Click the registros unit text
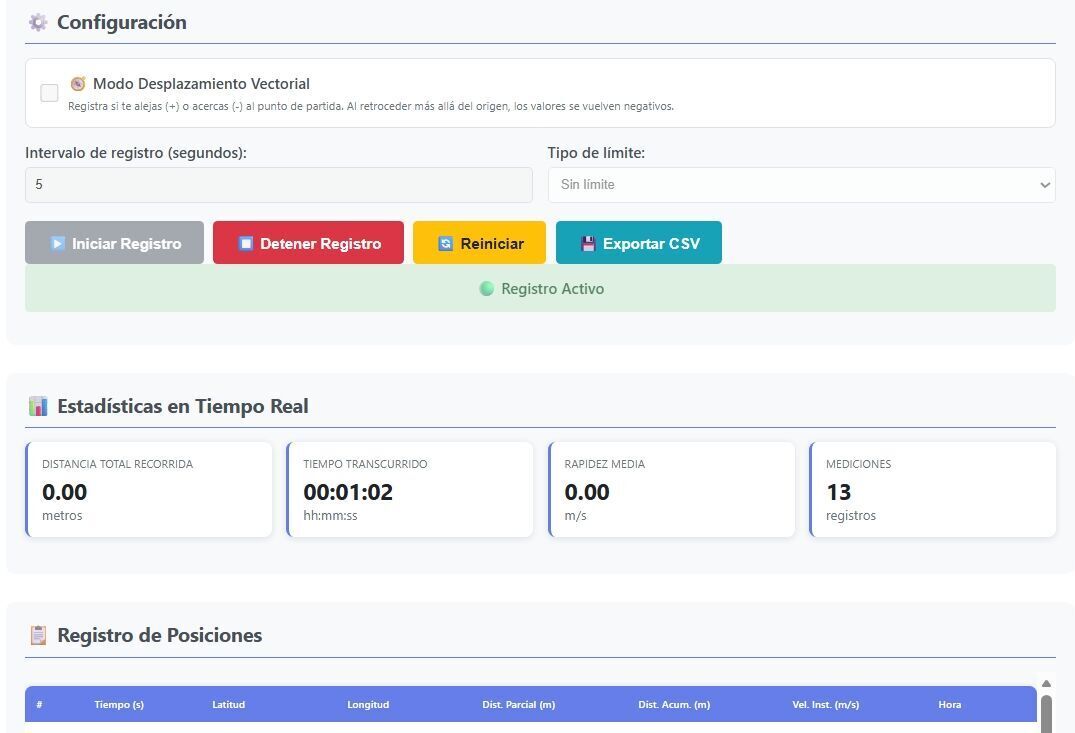Viewport: 1075px width, 733px height. pos(851,516)
